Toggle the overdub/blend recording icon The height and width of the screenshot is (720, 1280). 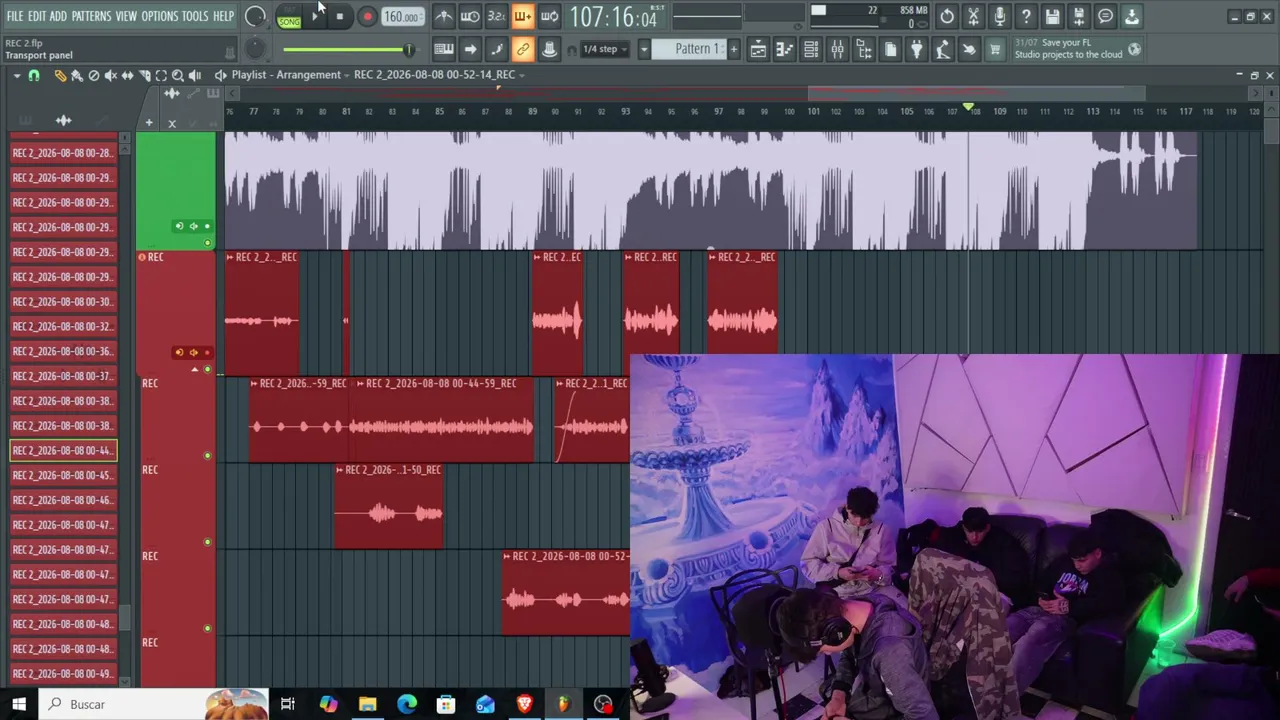click(x=522, y=16)
